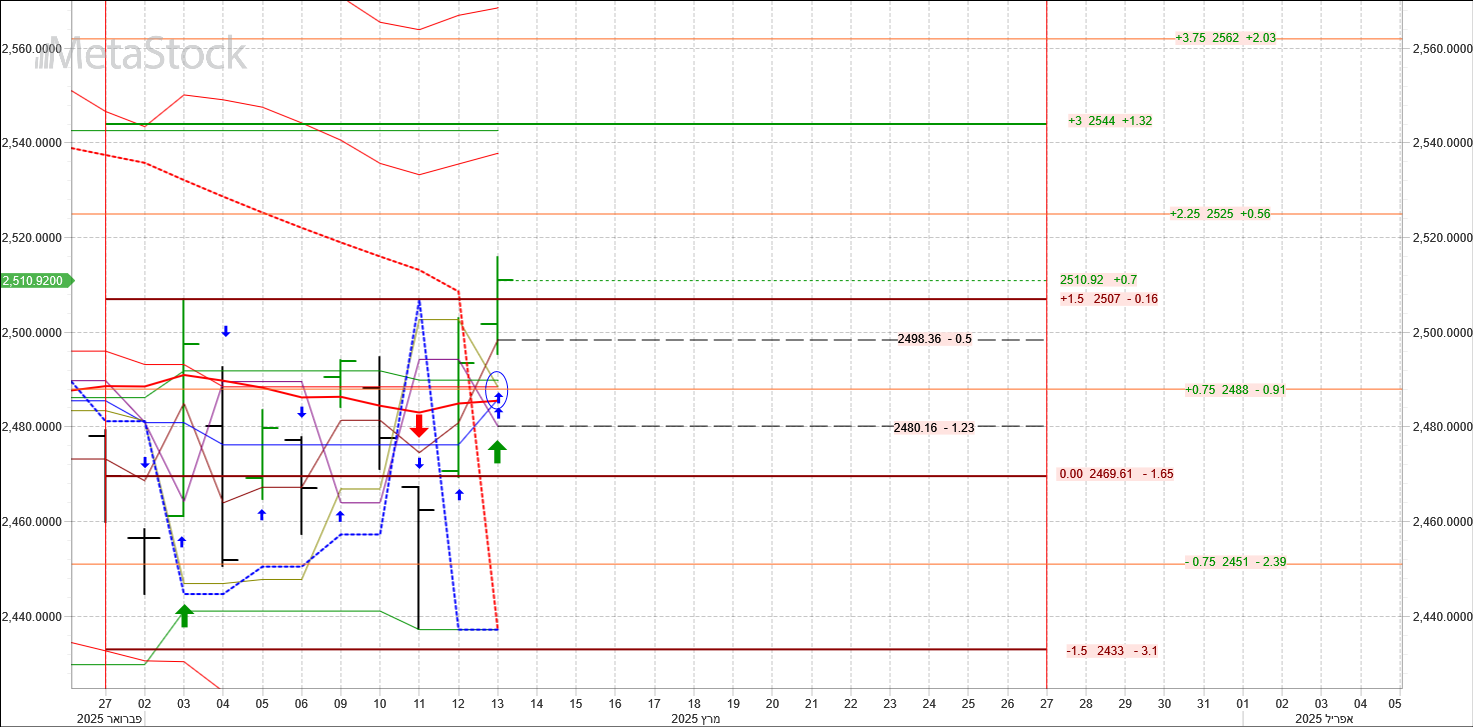Click the '2498.36 -0.5' dashed line label
This screenshot has width=1473, height=727.
pyautogui.click(x=935, y=339)
